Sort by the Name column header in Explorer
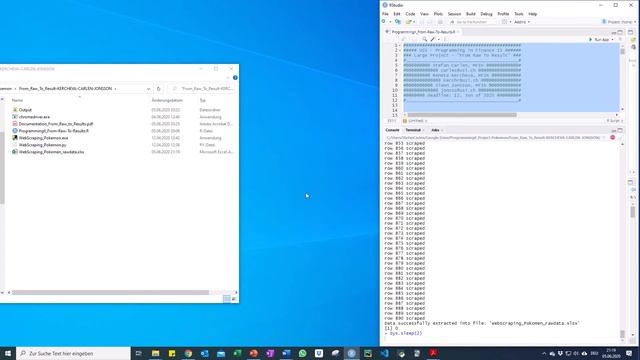640x360 pixels. click(x=18, y=100)
